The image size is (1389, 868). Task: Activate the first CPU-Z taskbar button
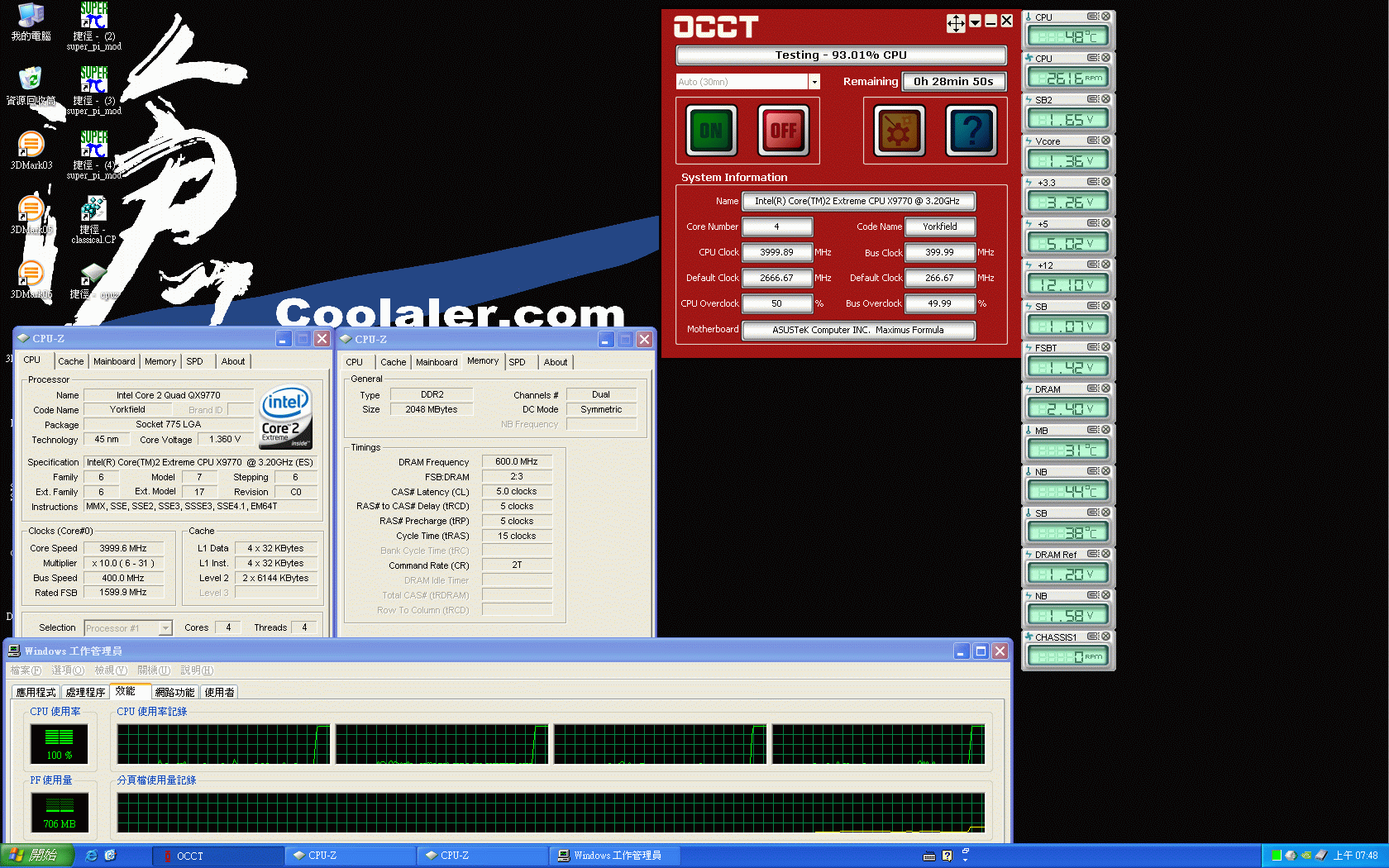[351, 856]
